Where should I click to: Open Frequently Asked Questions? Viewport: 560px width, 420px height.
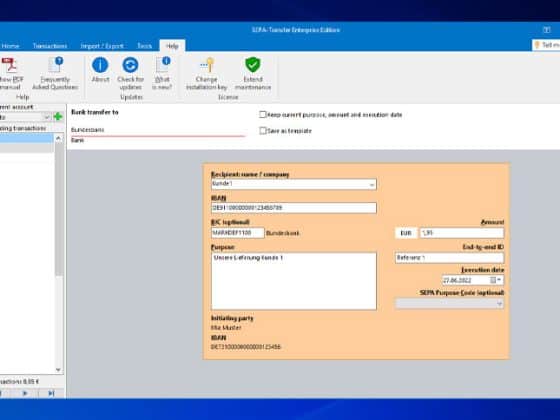(x=55, y=73)
